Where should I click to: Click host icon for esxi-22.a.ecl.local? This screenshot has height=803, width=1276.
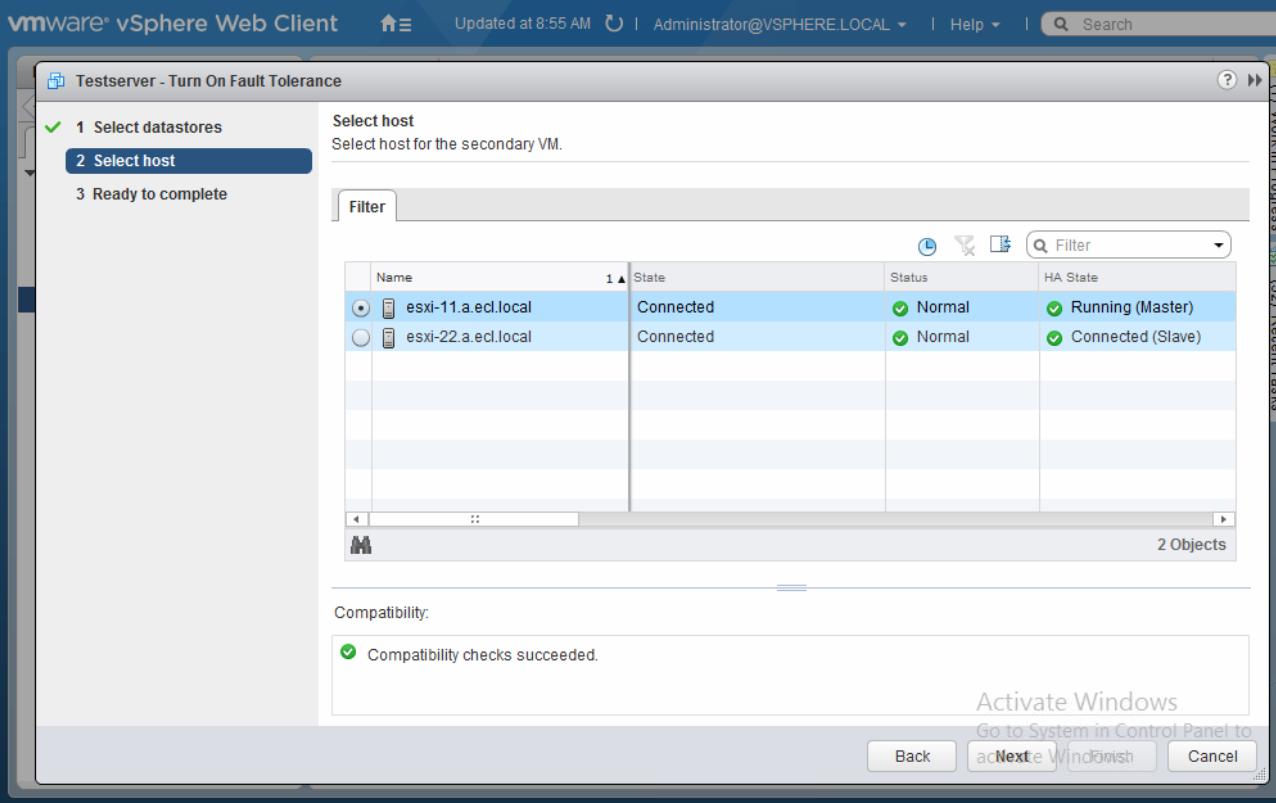click(389, 338)
